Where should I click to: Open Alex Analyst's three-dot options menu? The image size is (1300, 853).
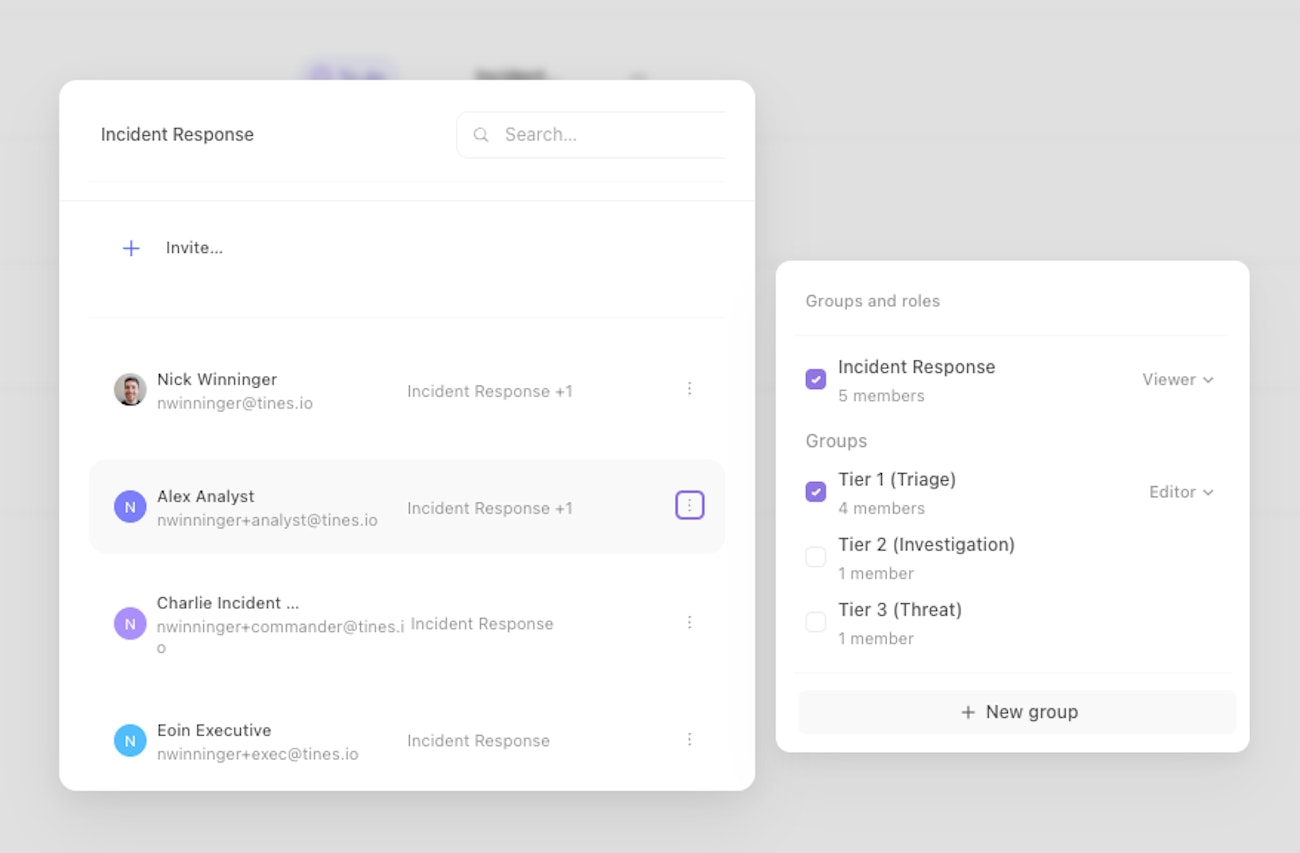[x=690, y=506]
